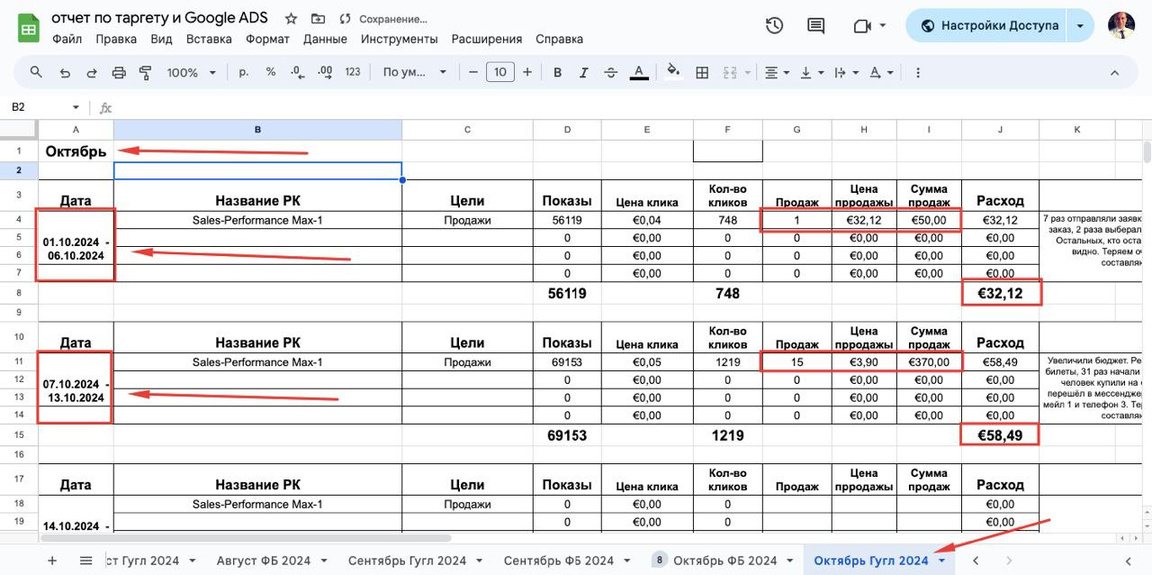1152x575 pixels.
Task: Open the all sheets list icon
Action: coord(86,560)
